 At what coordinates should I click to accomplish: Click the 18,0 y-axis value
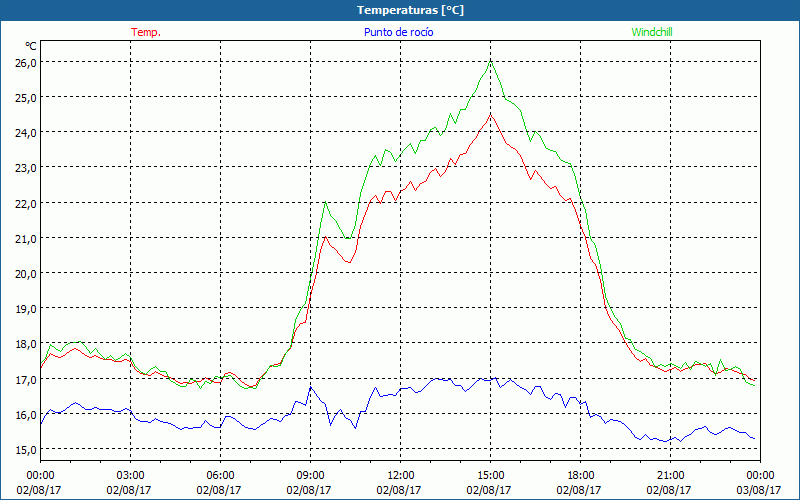click(x=27, y=344)
